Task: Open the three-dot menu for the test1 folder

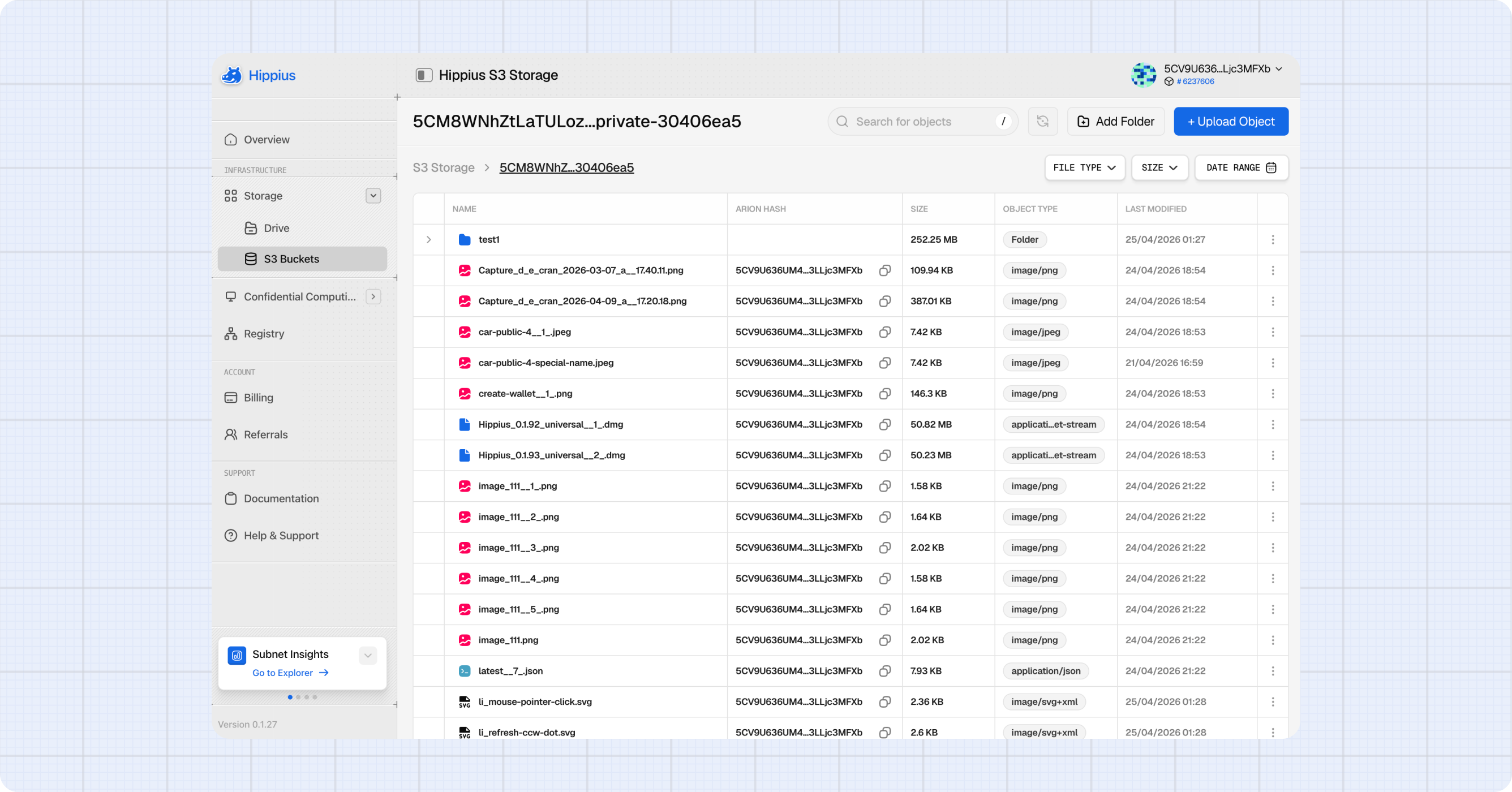Action: [1273, 239]
